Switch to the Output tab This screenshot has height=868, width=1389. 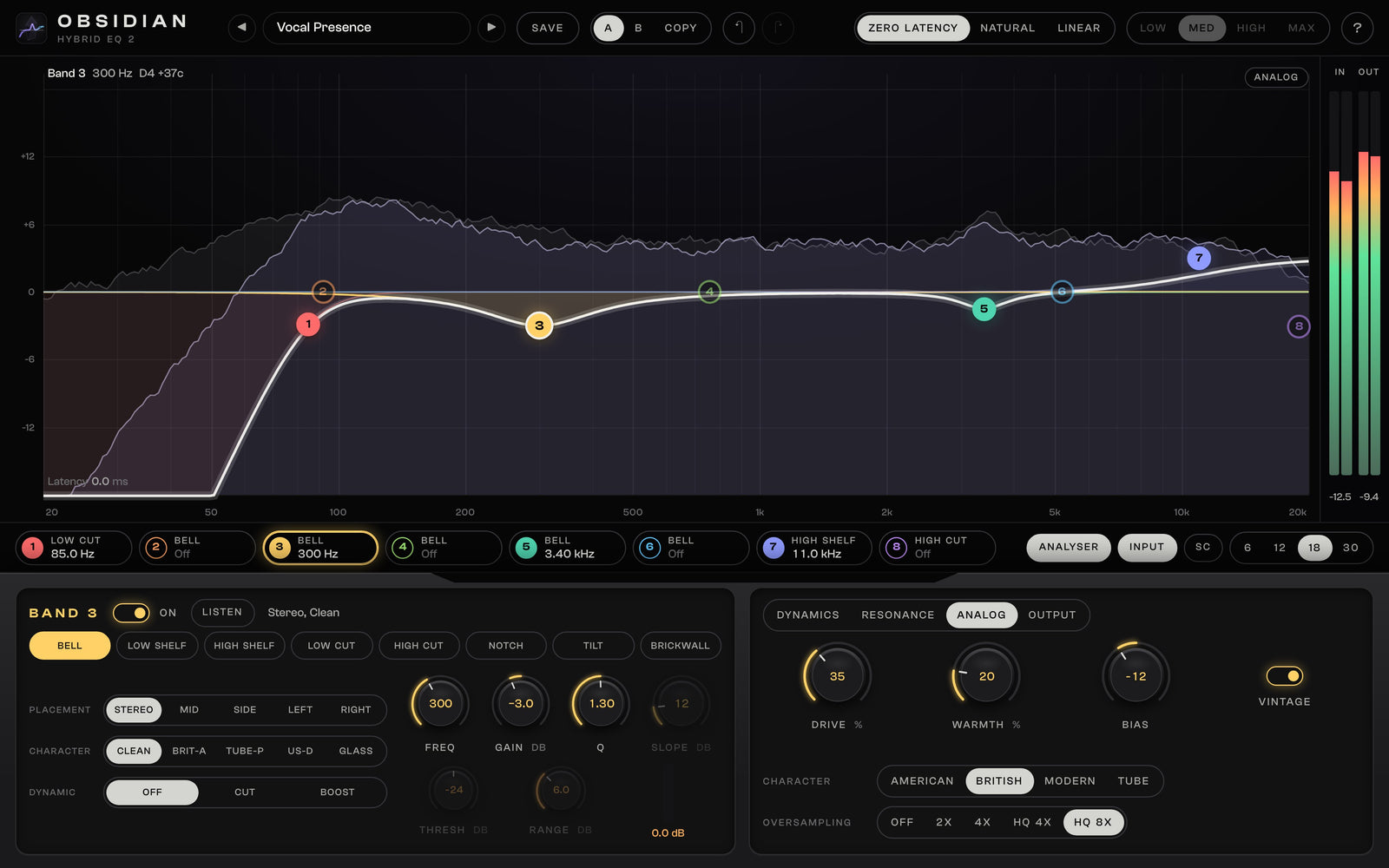(1052, 615)
